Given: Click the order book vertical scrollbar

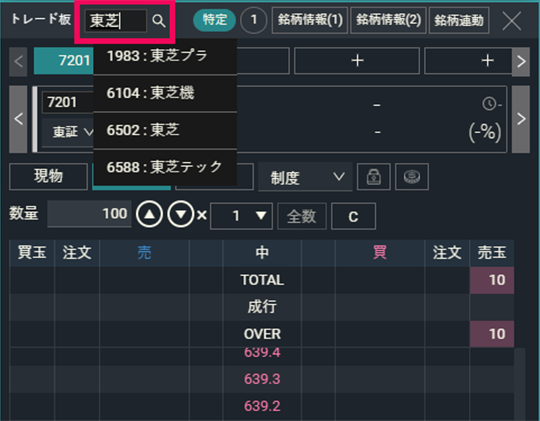Looking at the screenshot, I should pyautogui.click(x=520, y=384).
